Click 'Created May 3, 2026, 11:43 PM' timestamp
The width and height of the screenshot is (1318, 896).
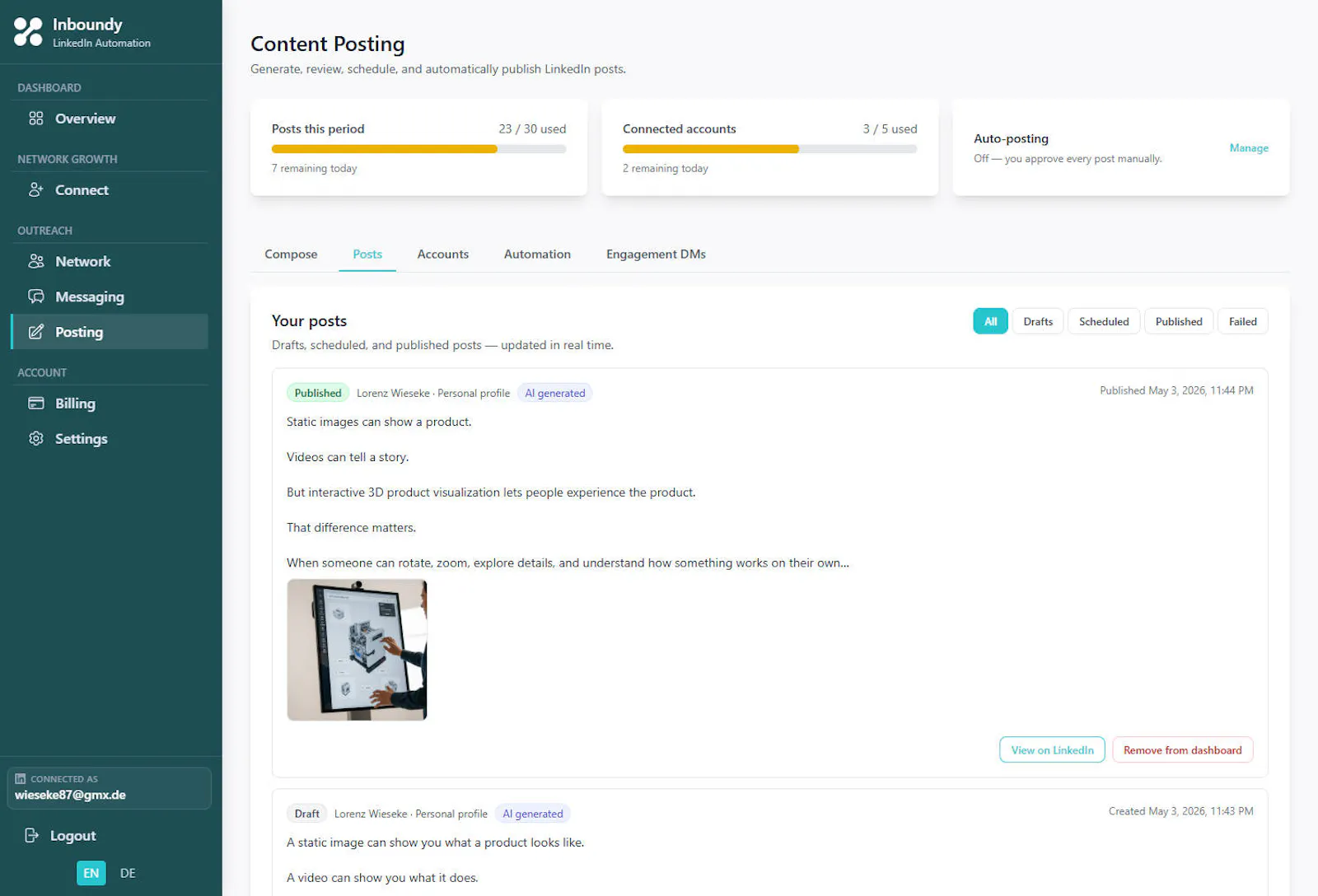point(1180,812)
